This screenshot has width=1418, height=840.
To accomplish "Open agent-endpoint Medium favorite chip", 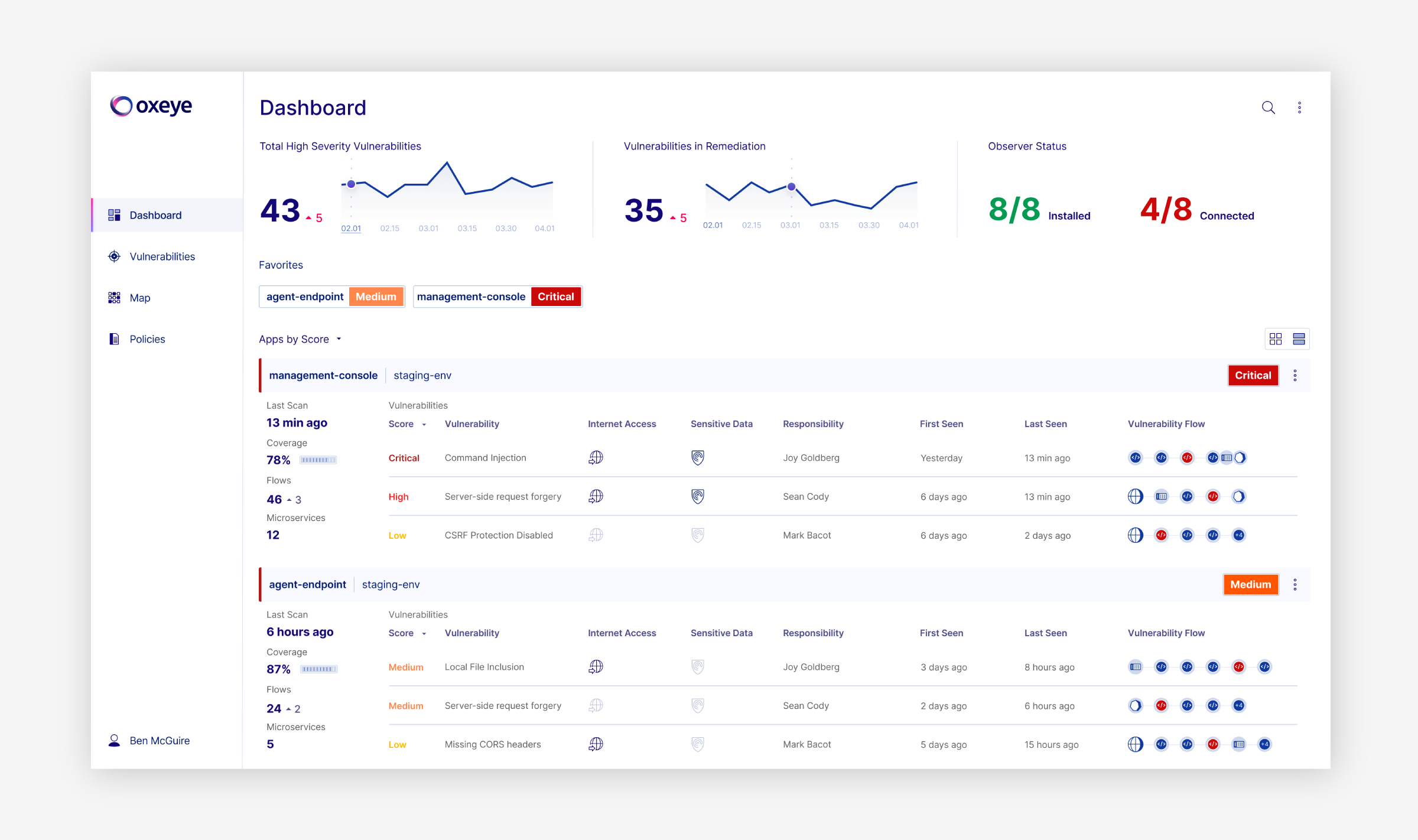I will pyautogui.click(x=332, y=297).
